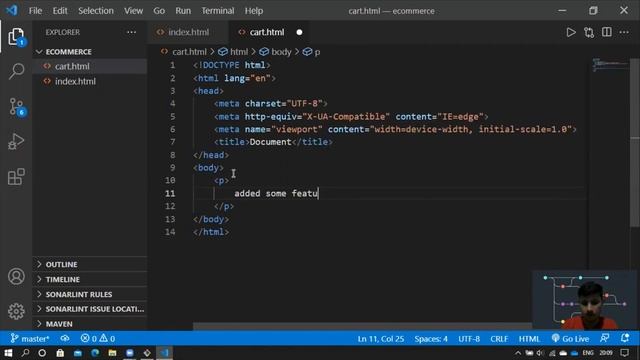The height and width of the screenshot is (360, 640).
Task: Open the Run menu
Action: (183, 11)
